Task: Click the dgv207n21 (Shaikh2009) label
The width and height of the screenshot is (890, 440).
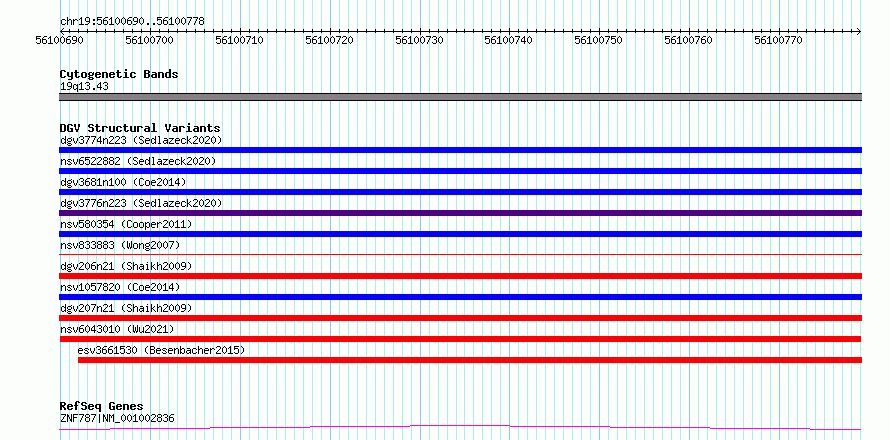Action: (x=126, y=308)
